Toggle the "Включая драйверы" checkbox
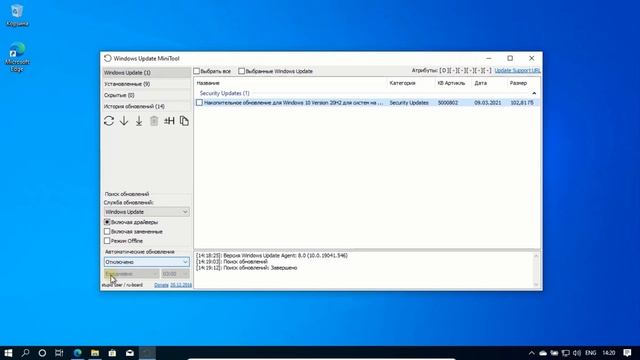 click(x=107, y=222)
